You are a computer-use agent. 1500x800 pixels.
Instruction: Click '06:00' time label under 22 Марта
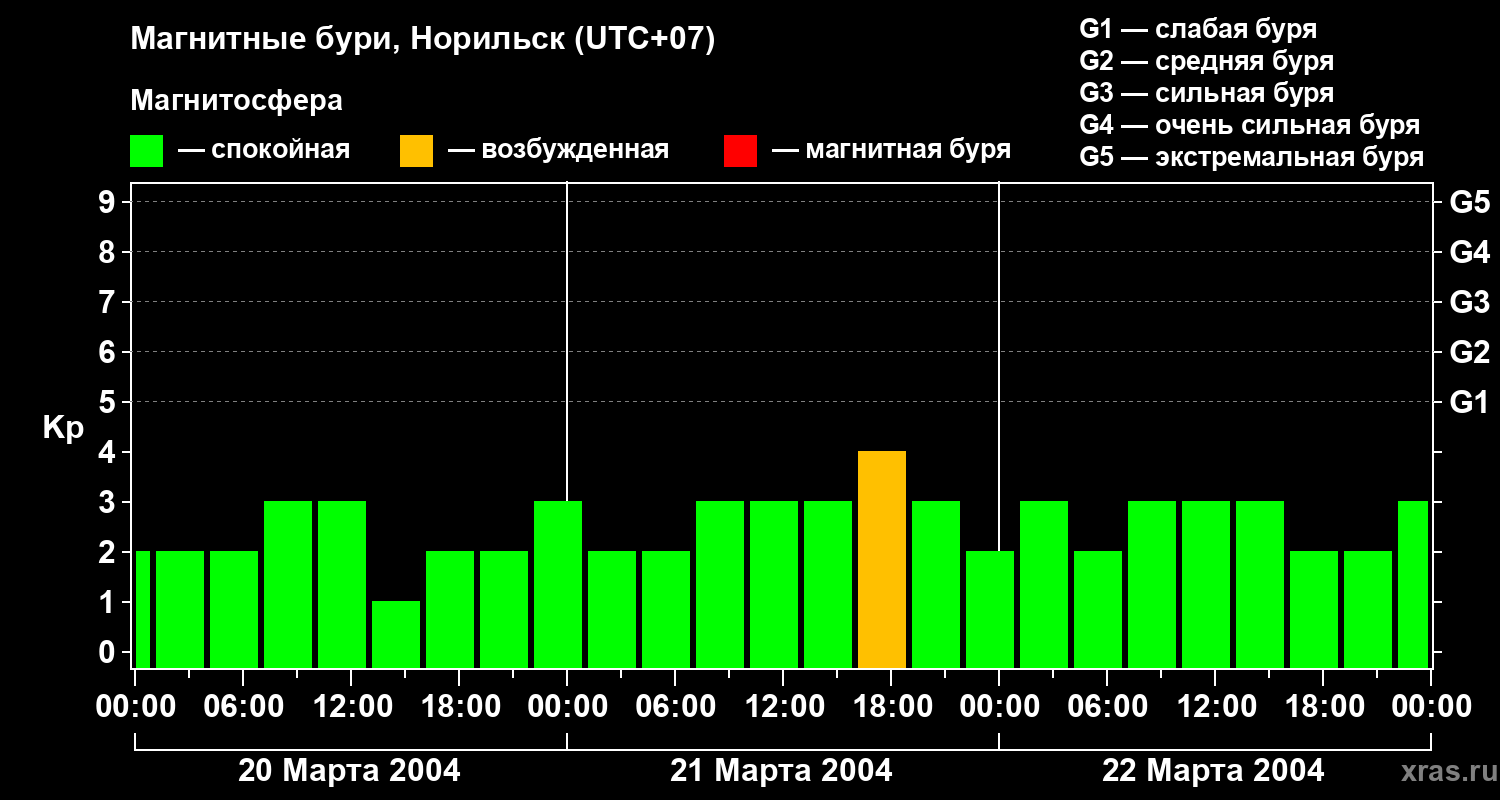1107,706
